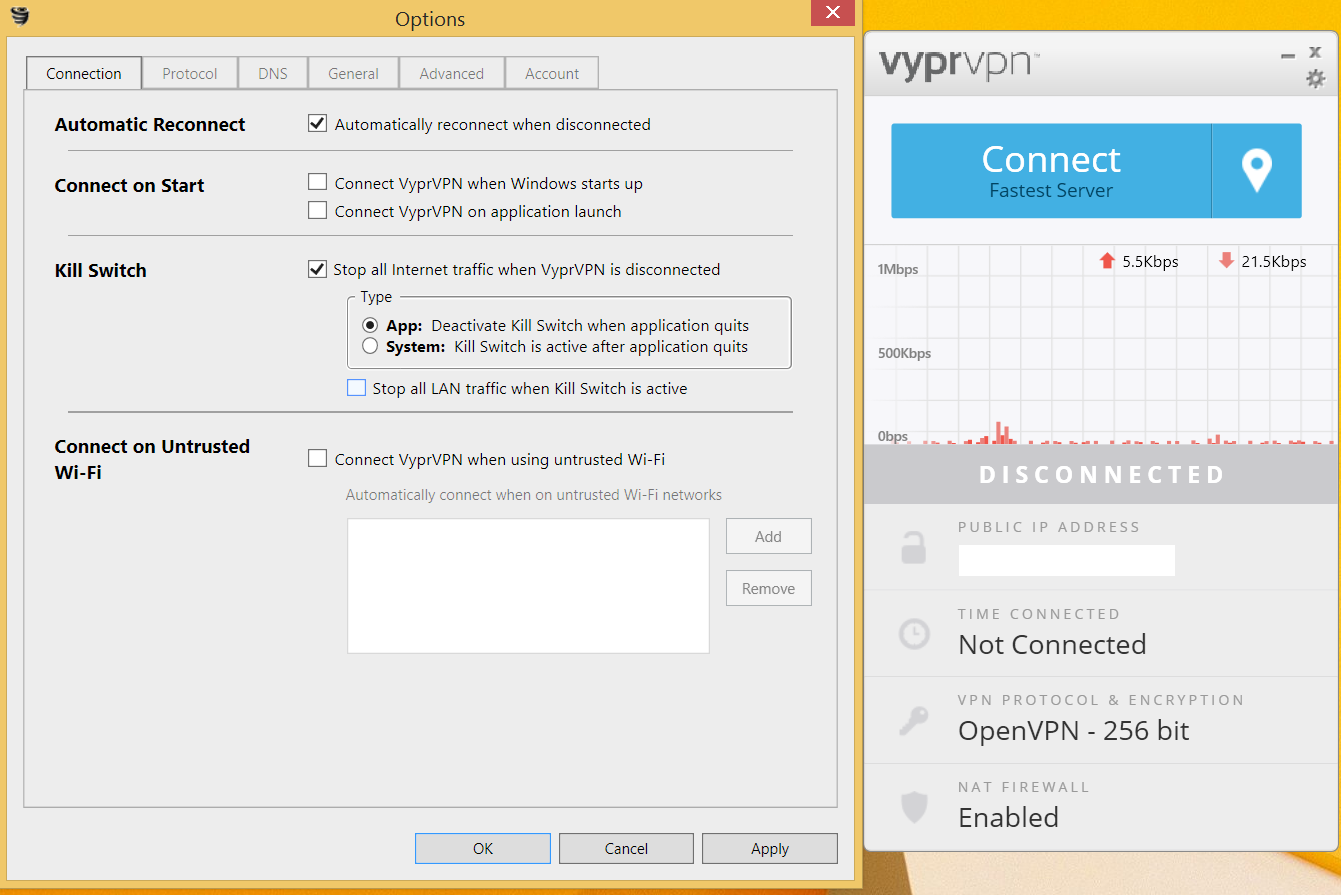This screenshot has height=895, width=1341.
Task: Click the bandwidth usage graph
Action: coord(1101,345)
